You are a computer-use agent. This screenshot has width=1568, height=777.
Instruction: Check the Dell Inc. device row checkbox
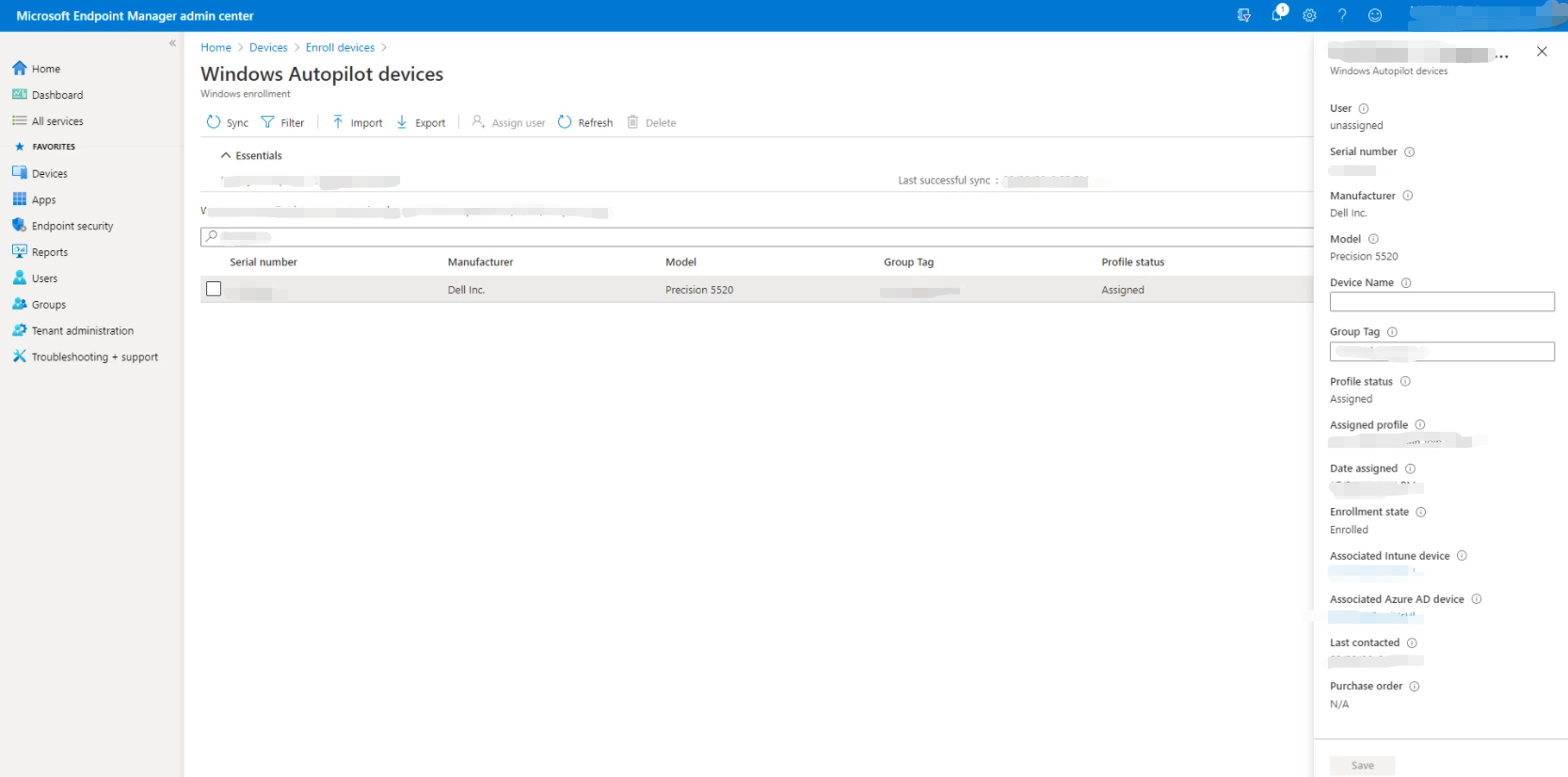[214, 290]
